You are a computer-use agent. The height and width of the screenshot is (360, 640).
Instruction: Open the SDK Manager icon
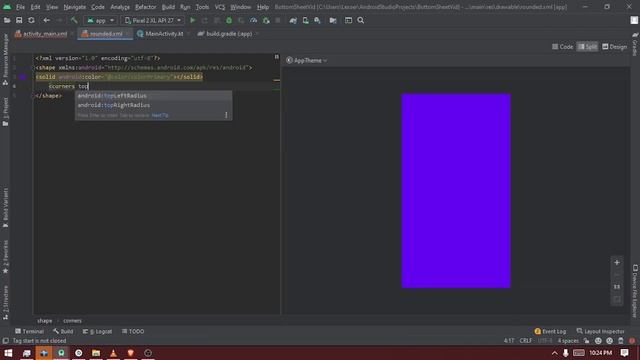click(x=317, y=20)
